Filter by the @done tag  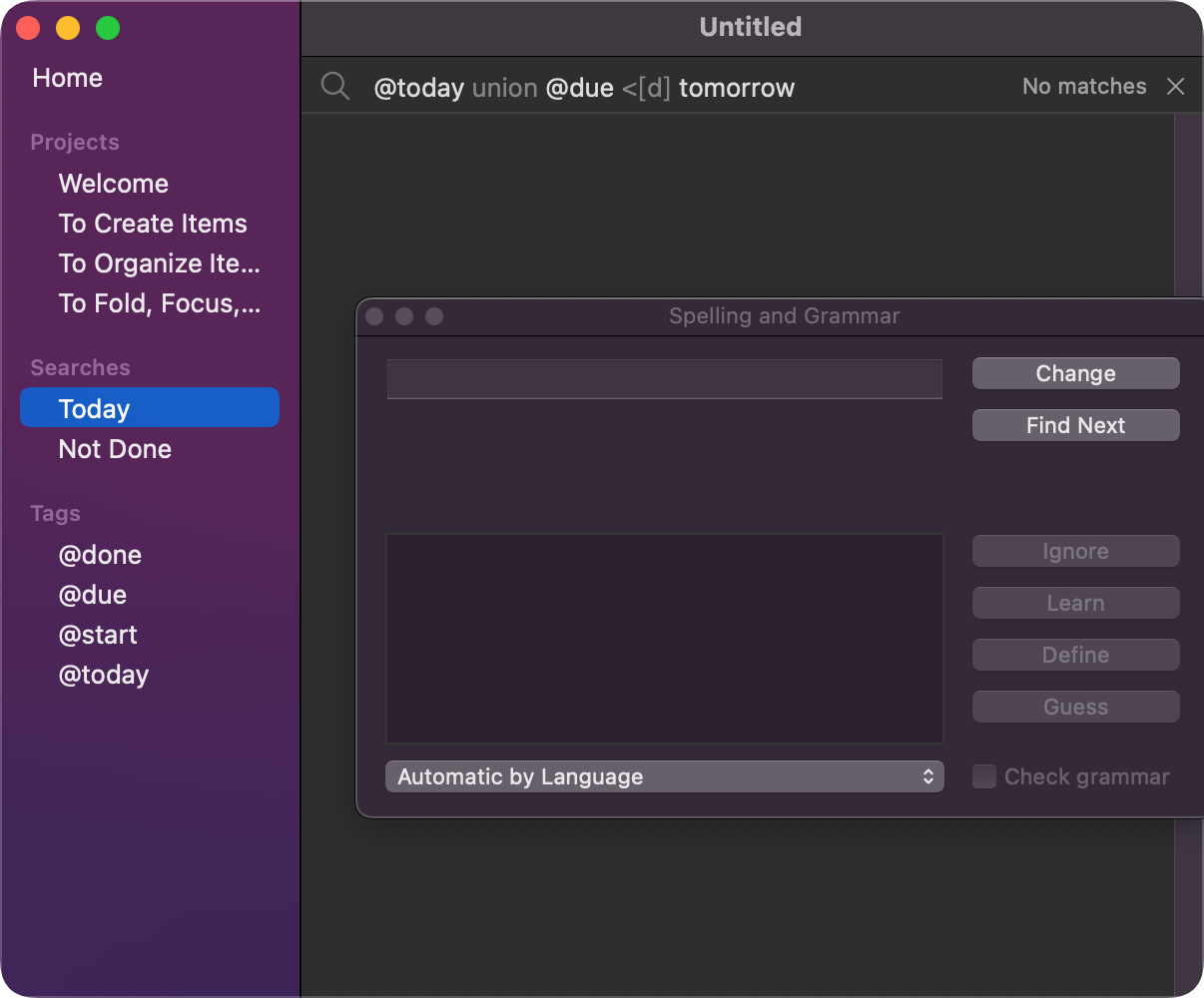pyautogui.click(x=100, y=555)
